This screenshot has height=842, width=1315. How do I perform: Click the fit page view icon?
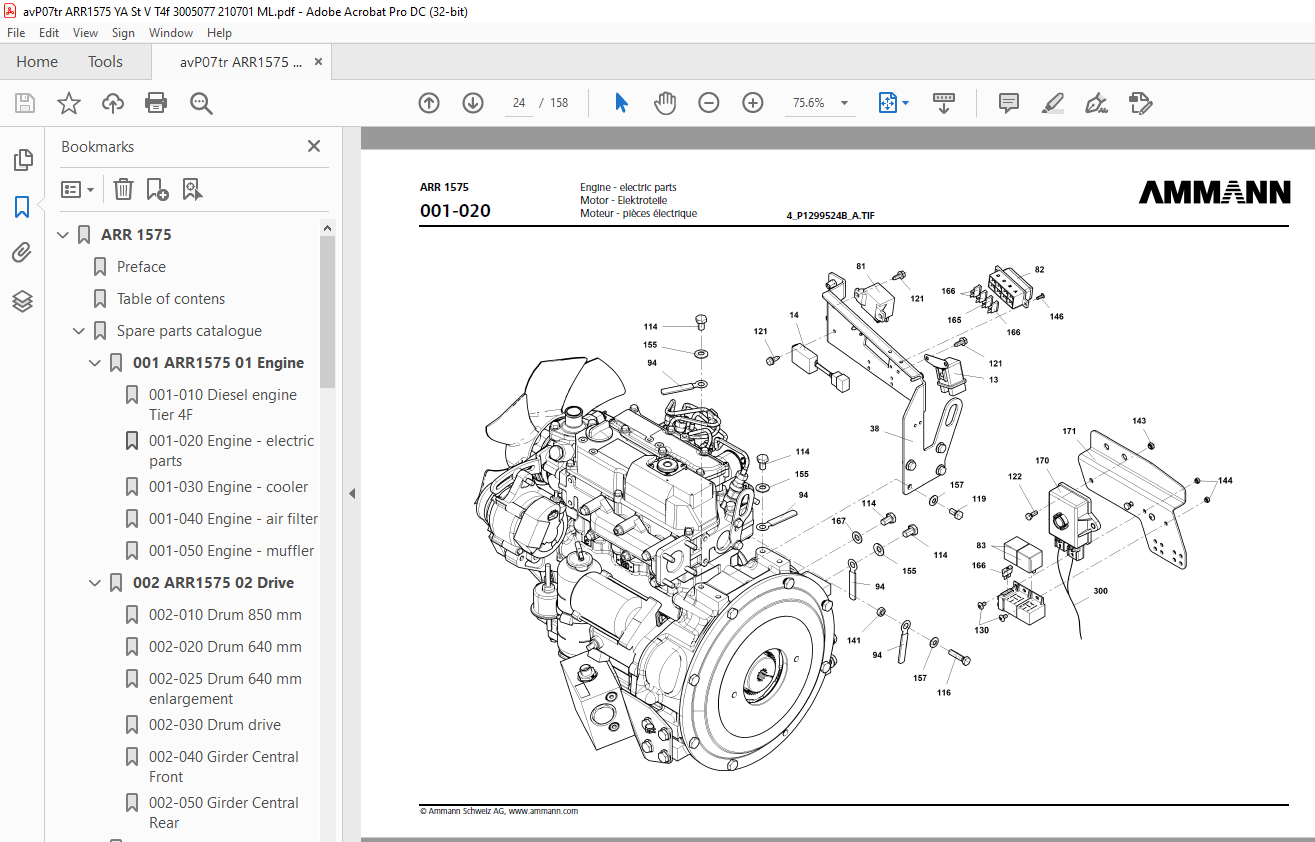point(887,103)
